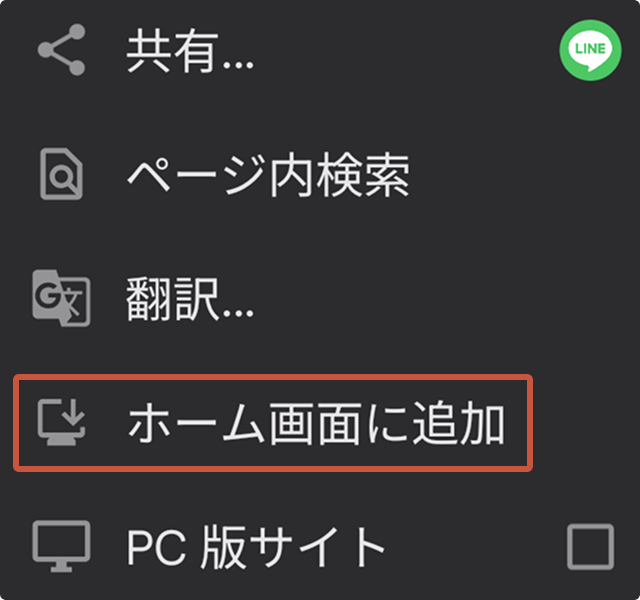Click the Google Translate icon
Screen dimensions: 640x600
coord(61,298)
